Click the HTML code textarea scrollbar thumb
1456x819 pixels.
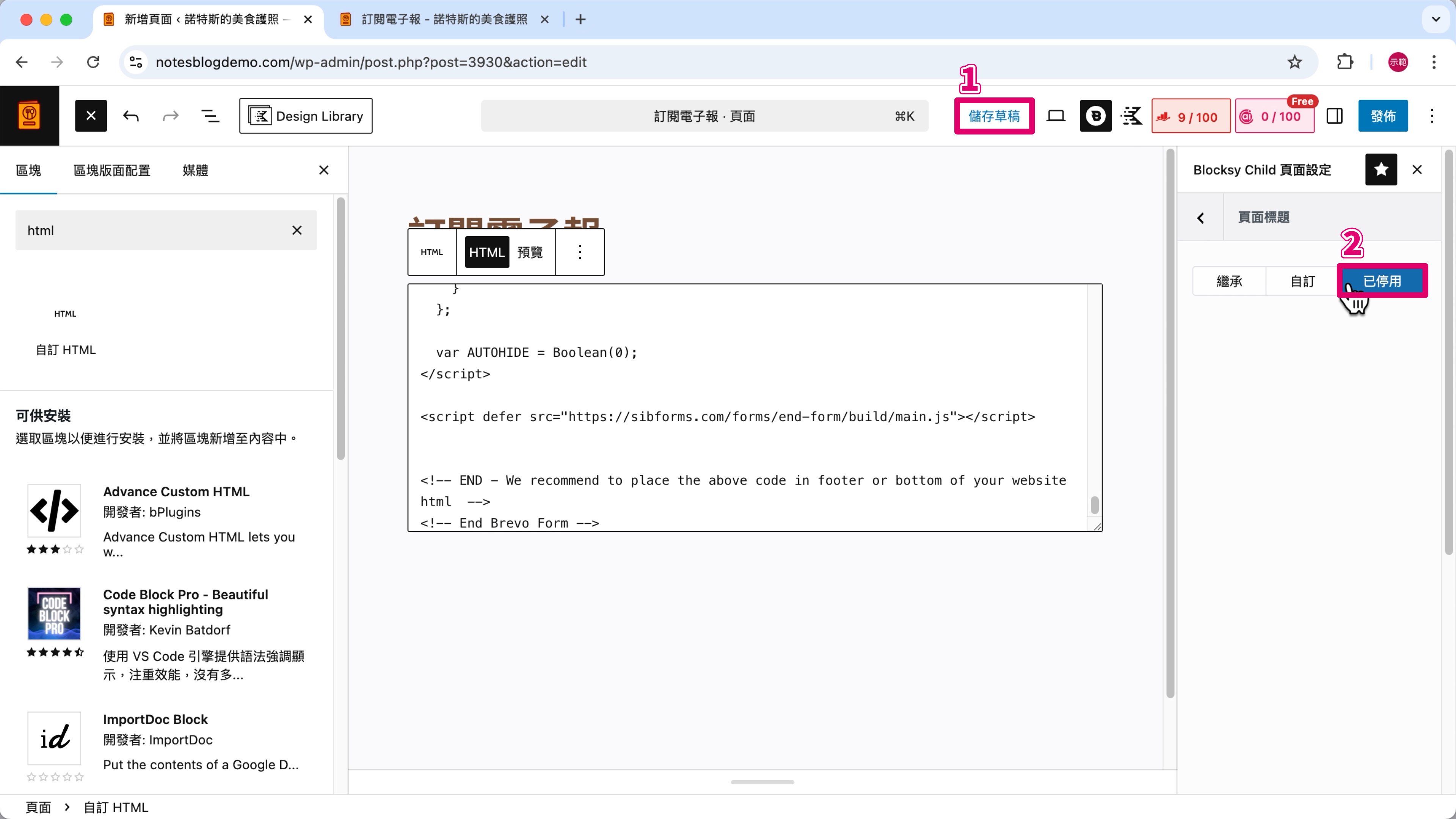point(1094,505)
